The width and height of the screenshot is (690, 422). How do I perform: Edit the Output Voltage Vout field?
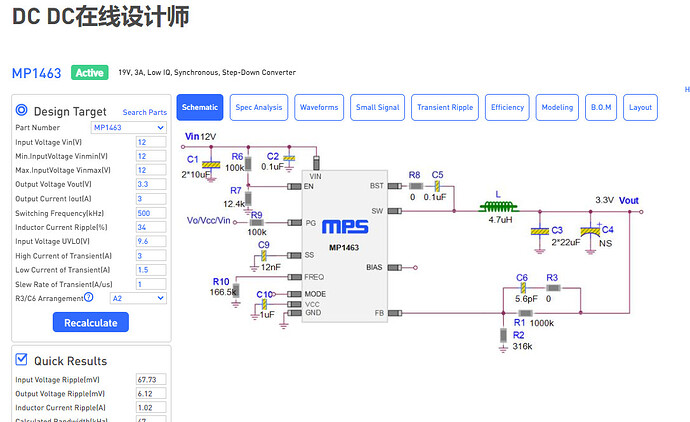pos(151,184)
